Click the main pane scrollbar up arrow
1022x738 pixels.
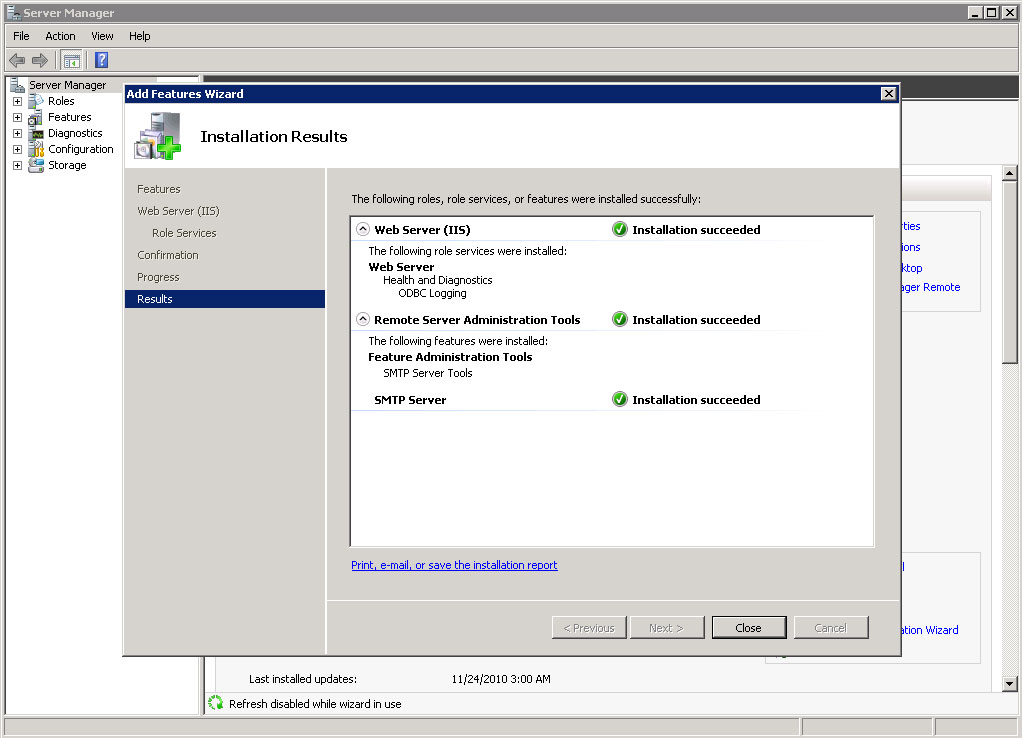coord(1010,173)
